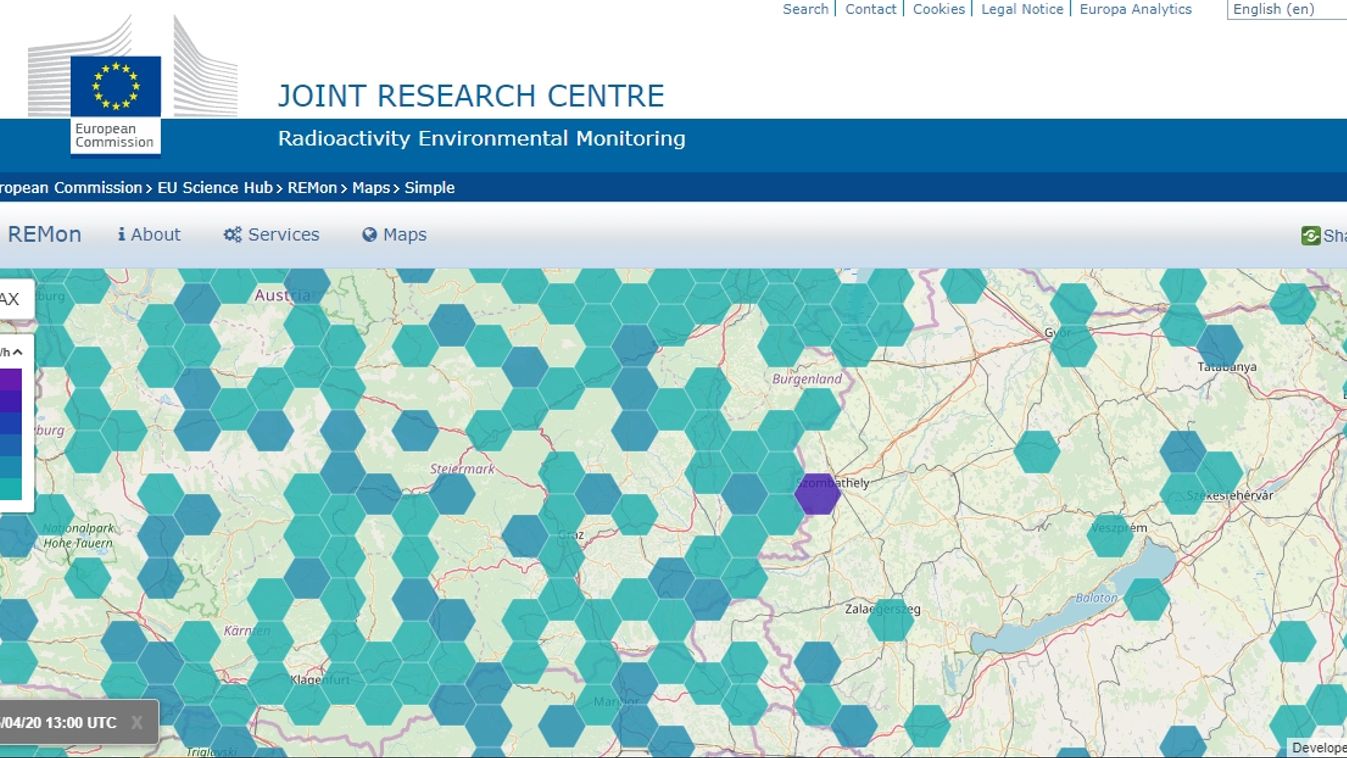Viewport: 1347px width, 758px height.
Task: Select the hexagon covering Zalaegerszeg
Action: (891, 620)
